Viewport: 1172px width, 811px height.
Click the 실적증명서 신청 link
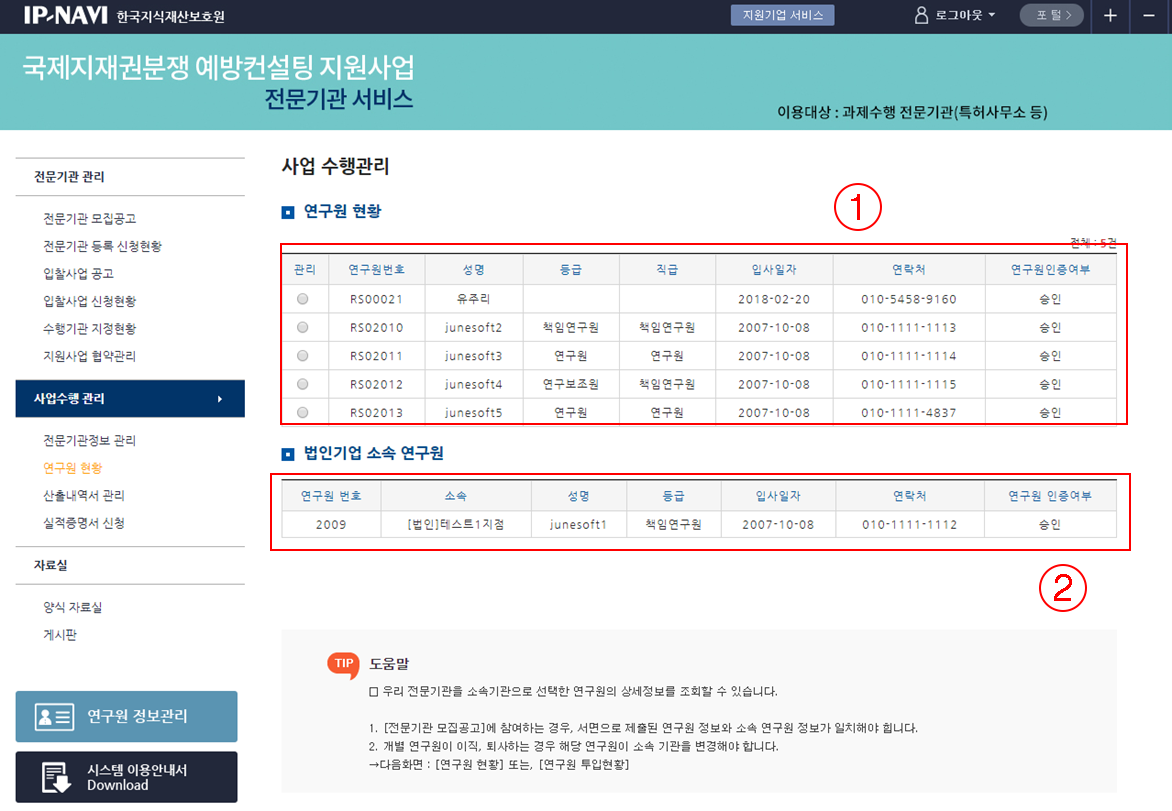point(84,523)
